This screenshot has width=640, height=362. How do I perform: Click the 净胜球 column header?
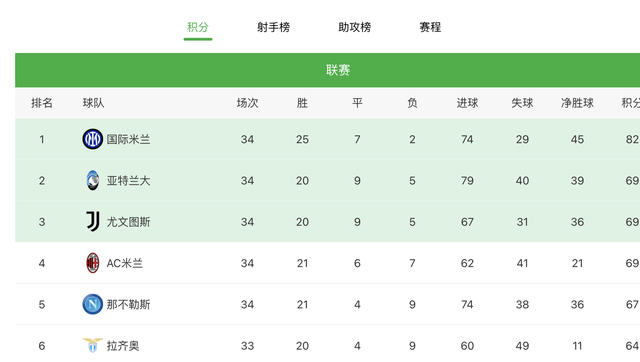[x=577, y=103]
